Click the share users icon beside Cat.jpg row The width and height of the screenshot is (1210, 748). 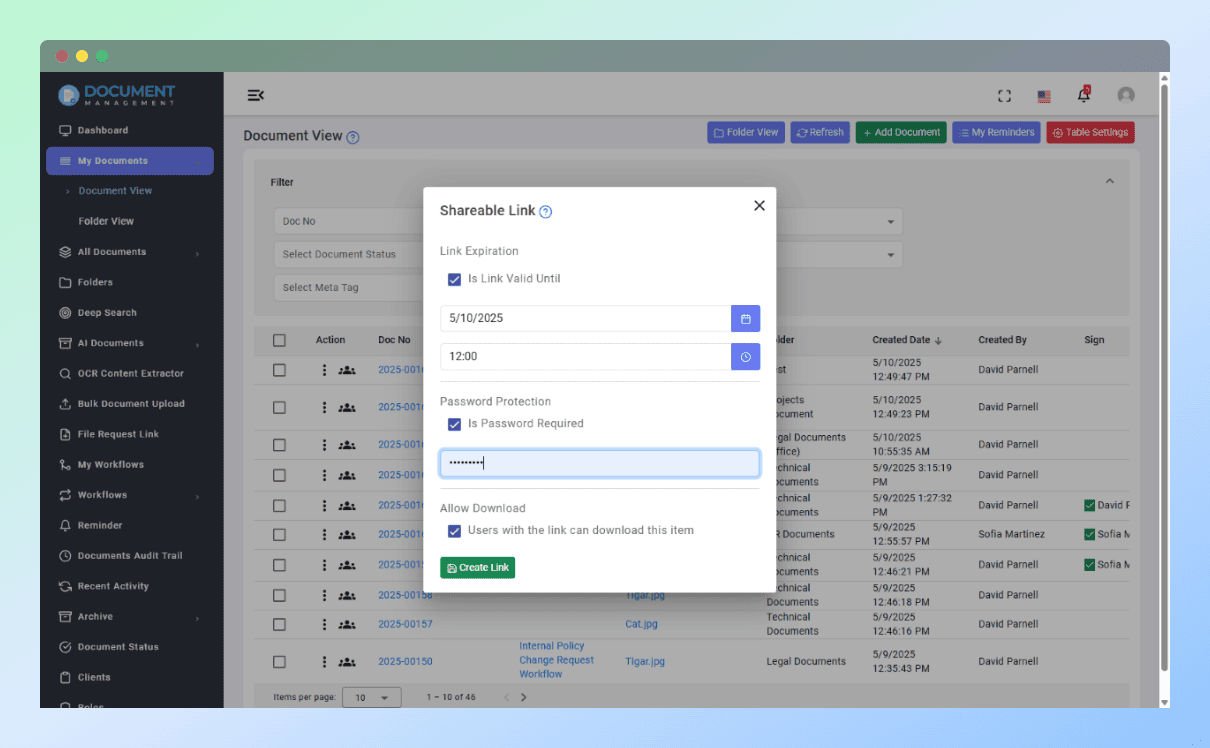click(347, 624)
